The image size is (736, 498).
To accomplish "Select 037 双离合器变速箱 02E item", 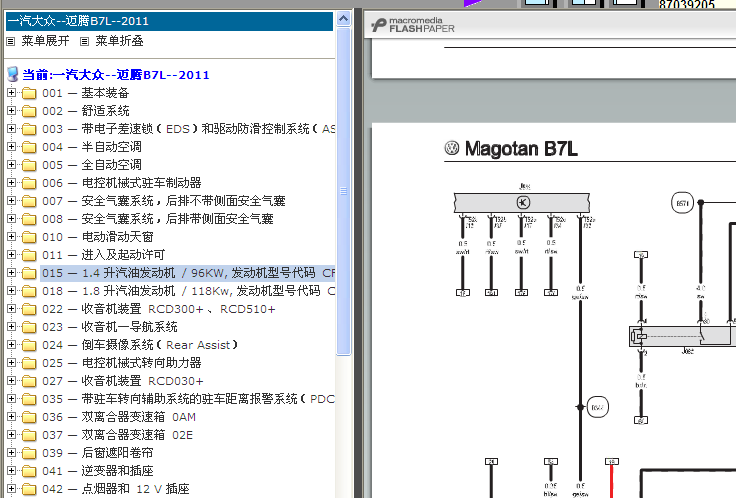I will 118,435.
